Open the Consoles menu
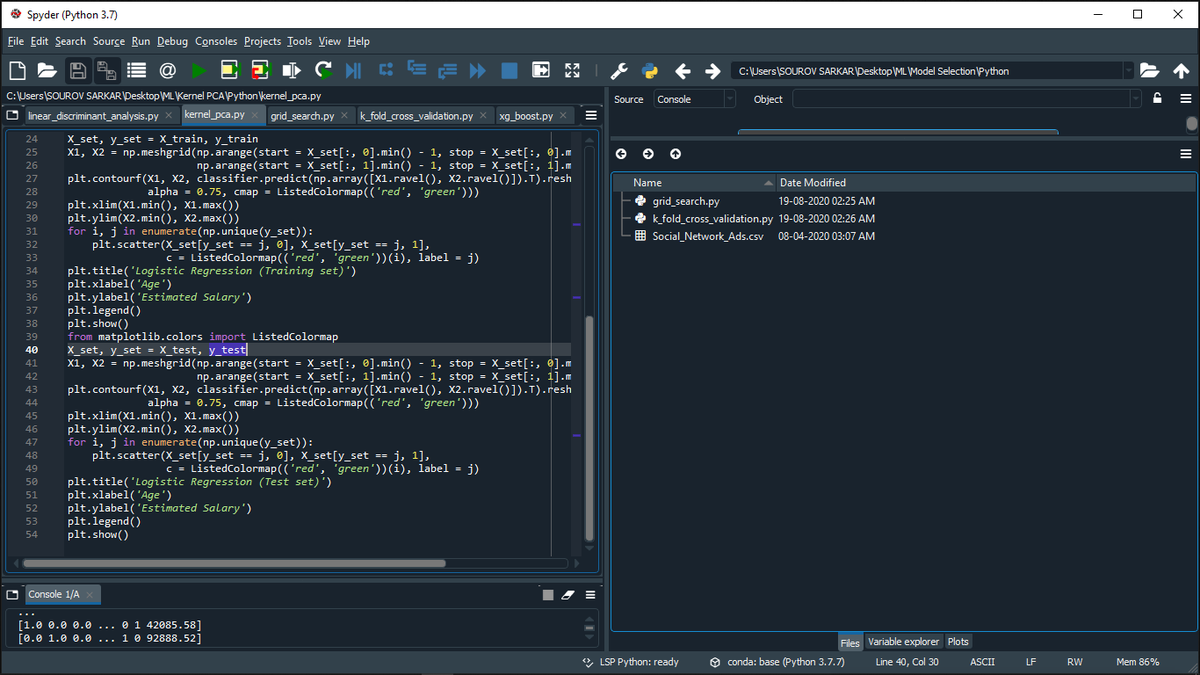The height and width of the screenshot is (675, 1200). [x=216, y=41]
